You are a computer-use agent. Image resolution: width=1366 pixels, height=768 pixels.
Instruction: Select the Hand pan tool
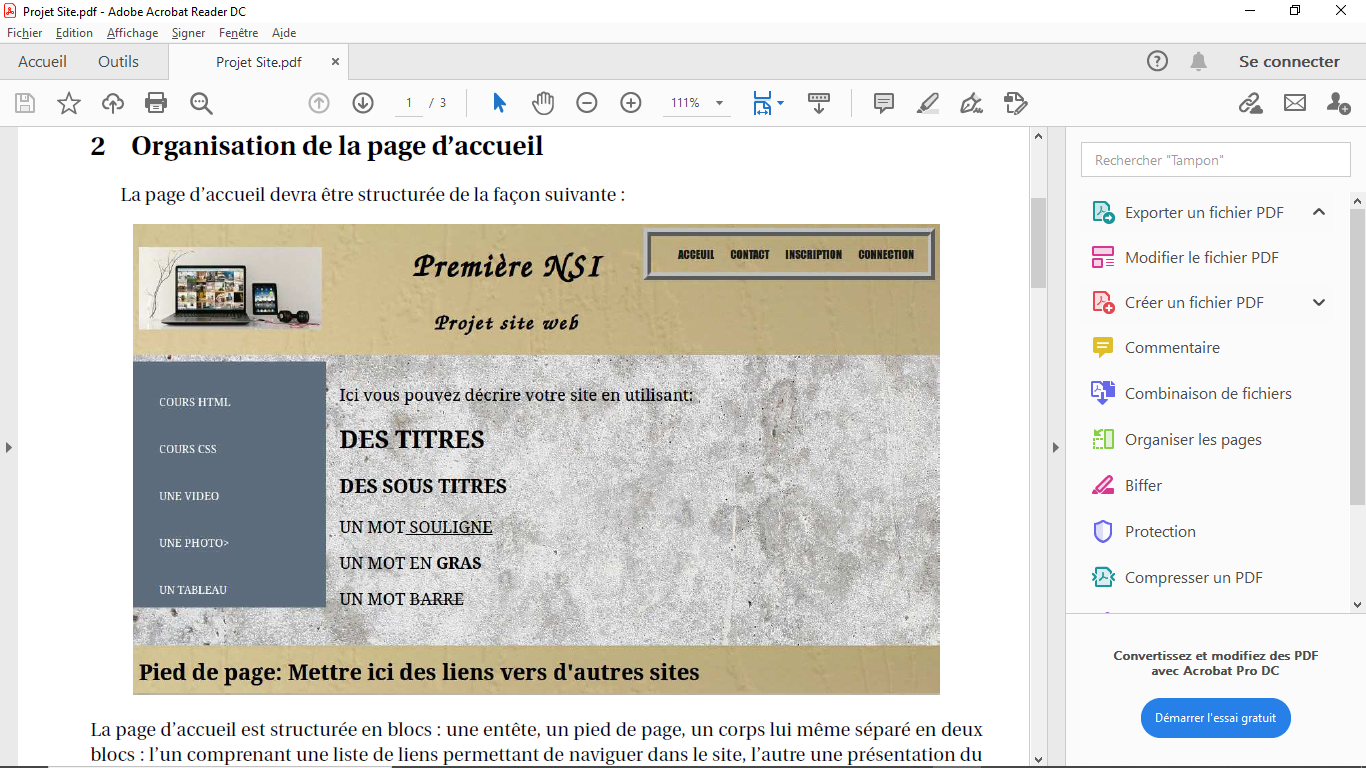click(543, 103)
